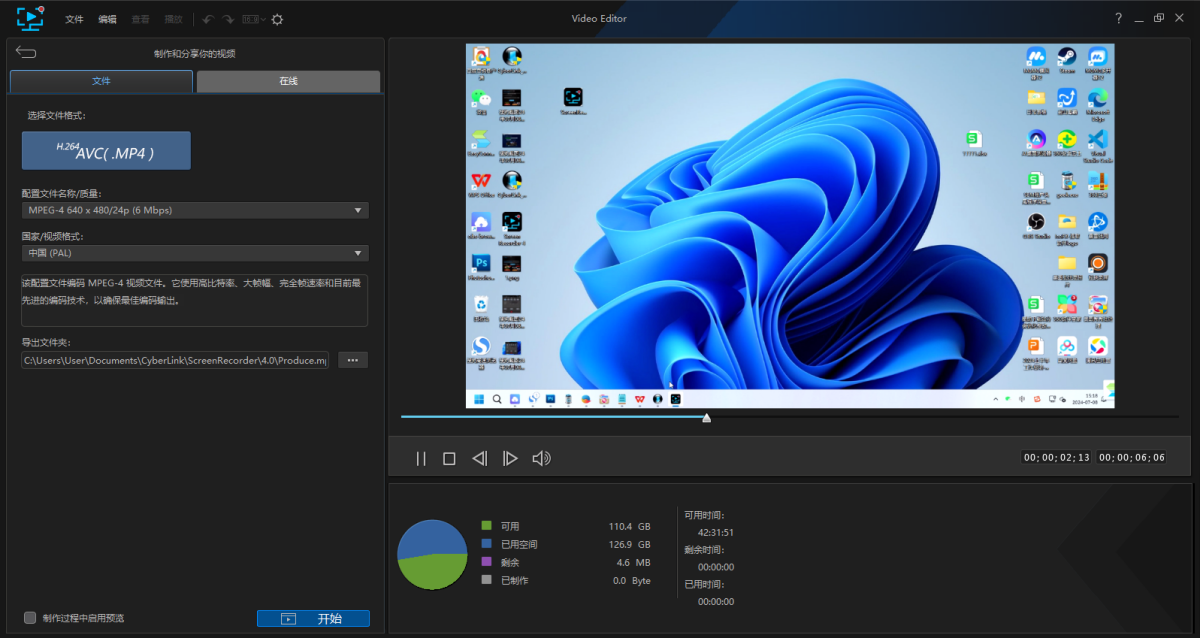Click the green 可用 legend swatch

click(x=486, y=525)
